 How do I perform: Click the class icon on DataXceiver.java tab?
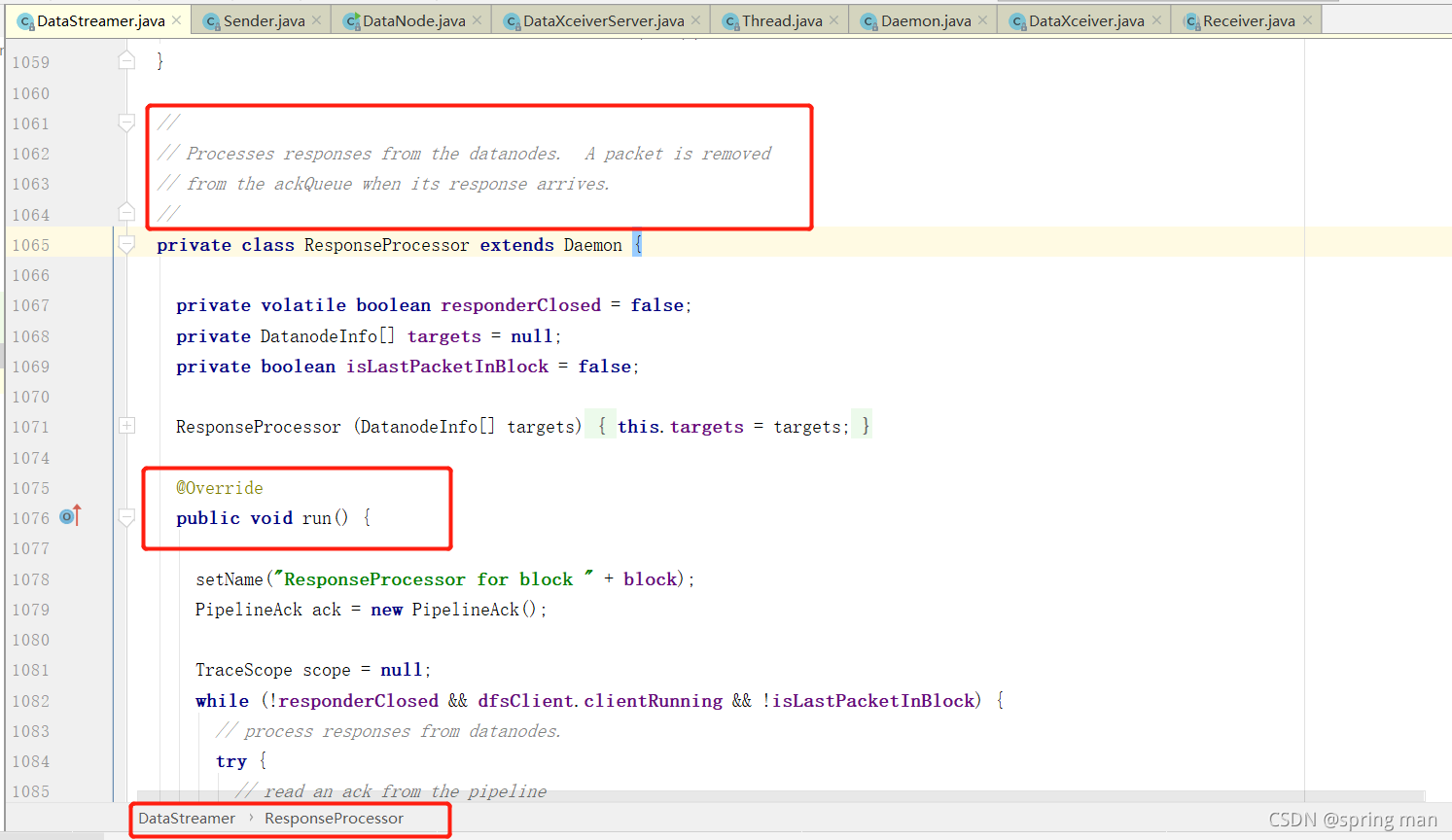pos(1018,21)
